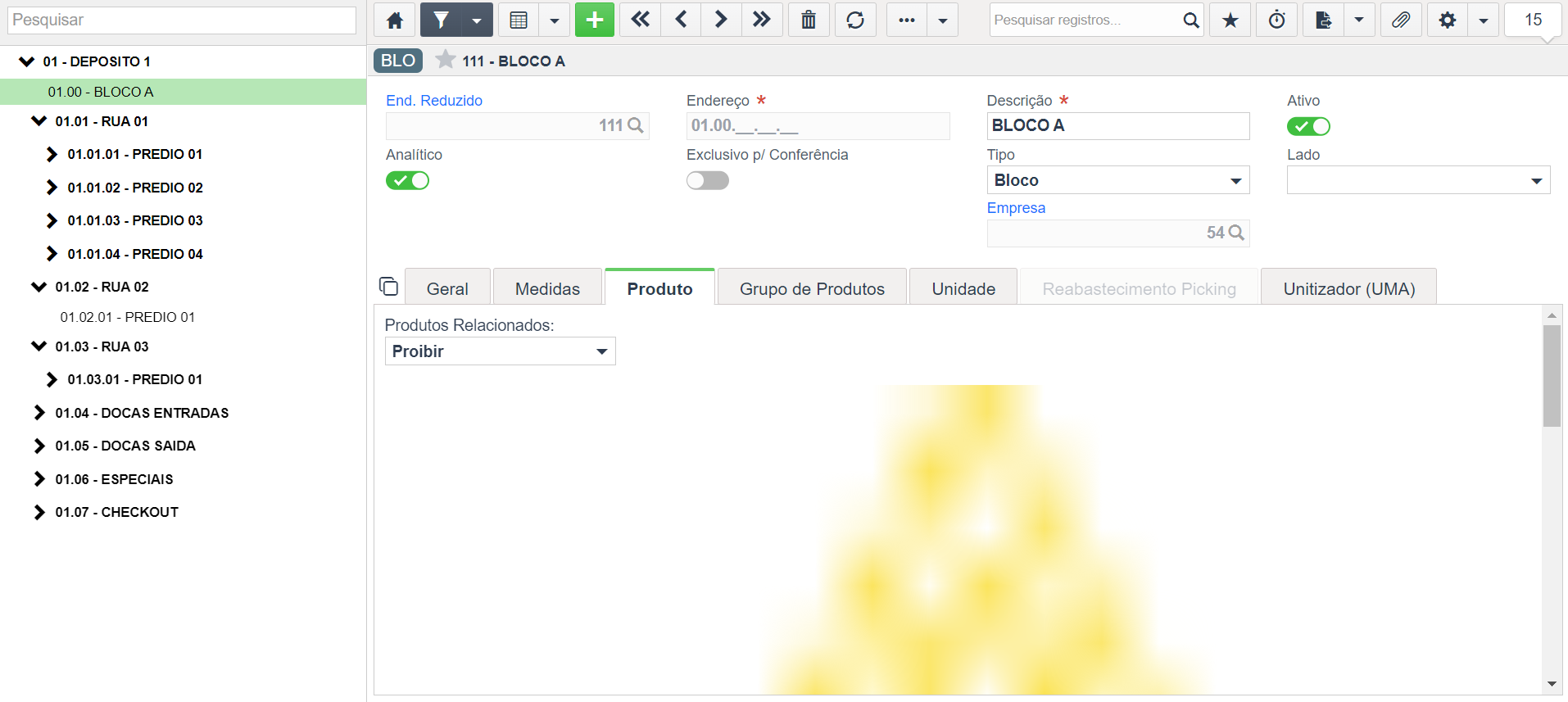Switch to grid view icon
Screen dimensions: 1568x702
point(519,20)
